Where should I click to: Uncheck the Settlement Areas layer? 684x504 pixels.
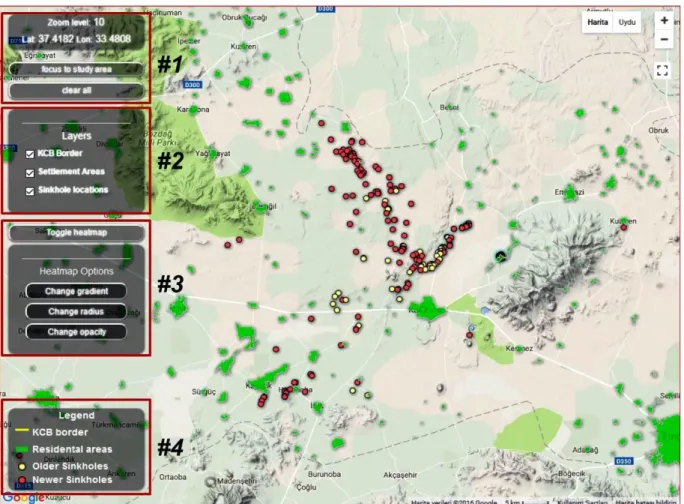[30, 173]
